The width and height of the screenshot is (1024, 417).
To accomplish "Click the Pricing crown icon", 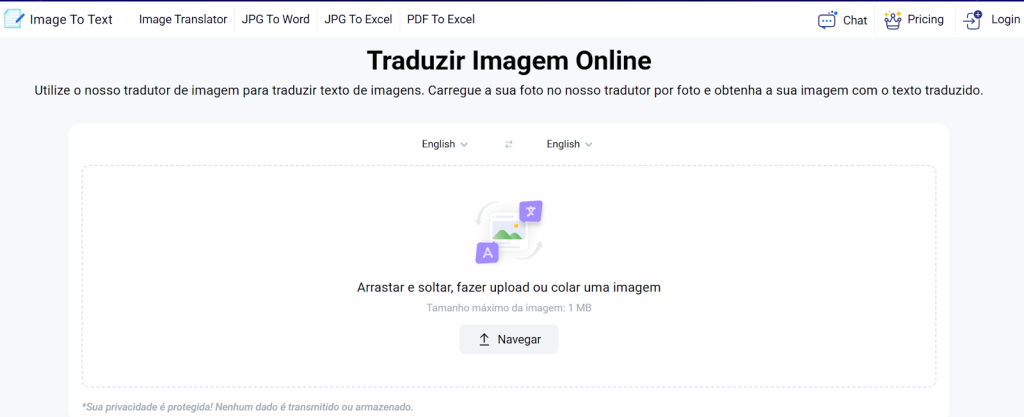I will coord(893,19).
